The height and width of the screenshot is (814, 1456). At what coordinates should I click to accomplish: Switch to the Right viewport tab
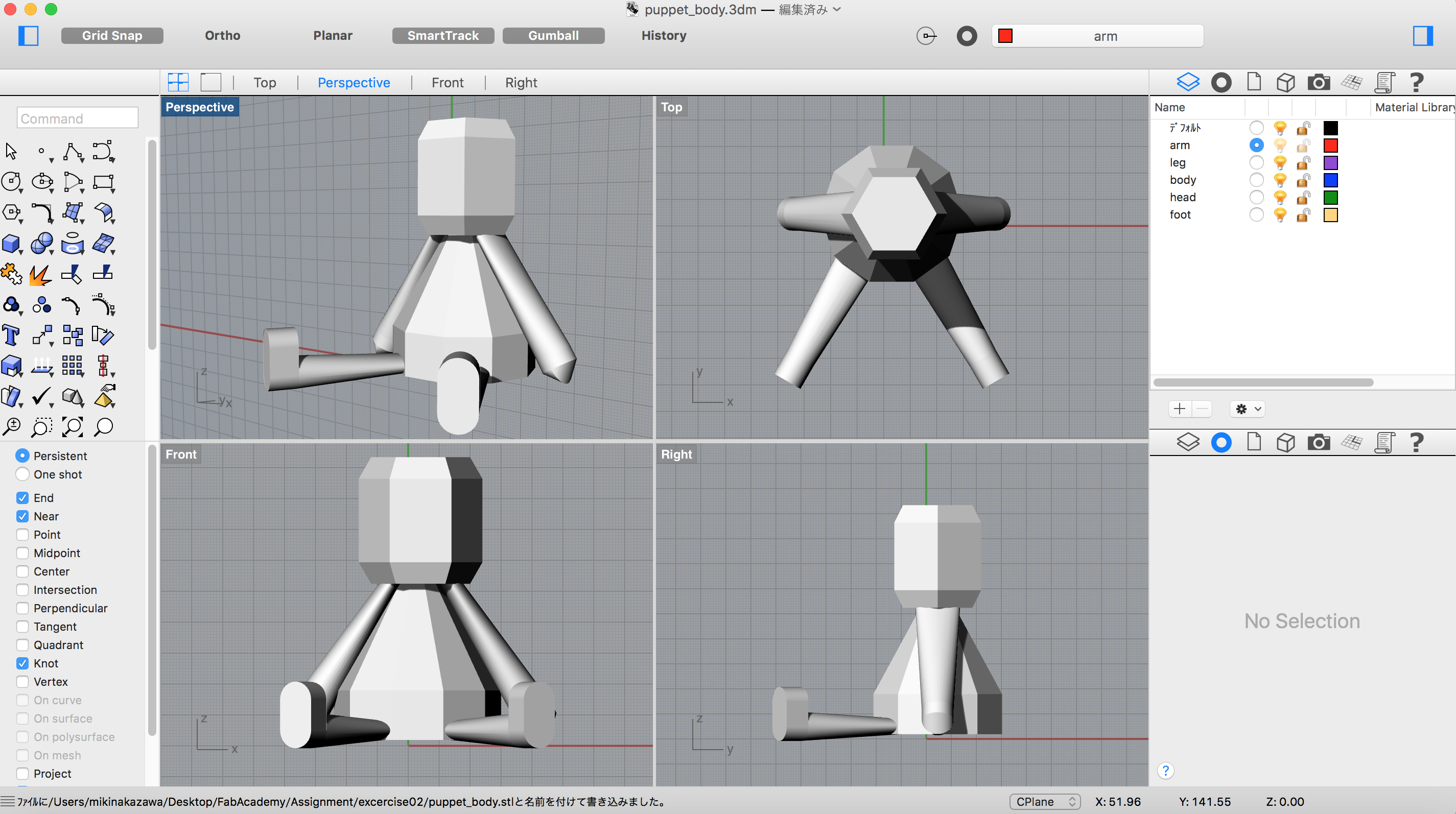point(521,83)
